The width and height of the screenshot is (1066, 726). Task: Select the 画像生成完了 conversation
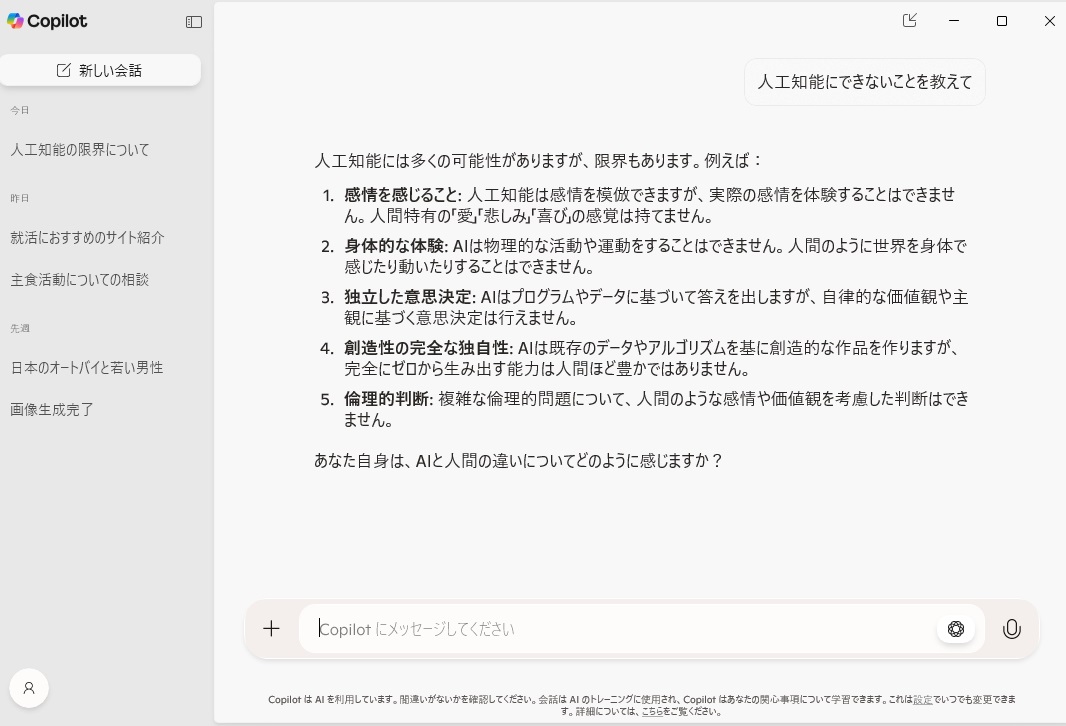coord(52,410)
